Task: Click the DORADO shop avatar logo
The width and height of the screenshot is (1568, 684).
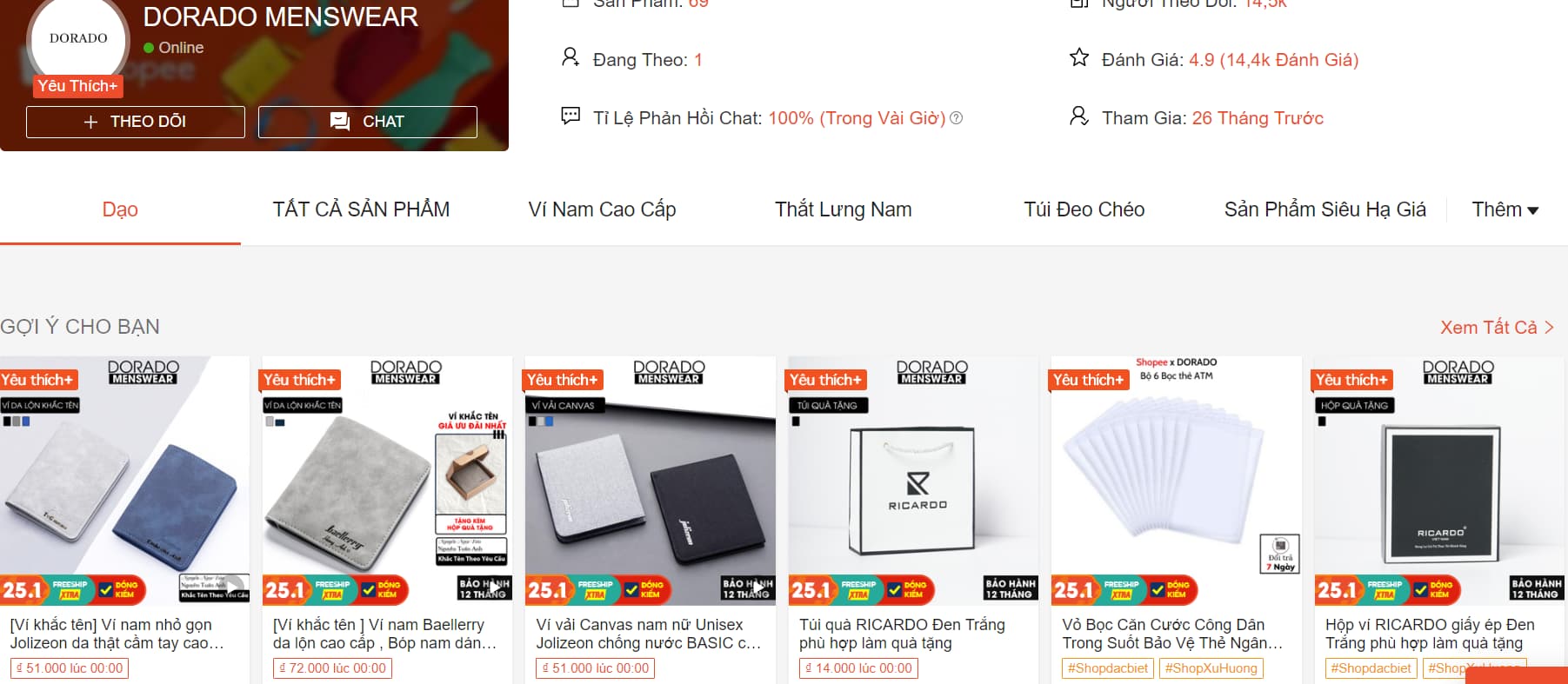Action: click(78, 39)
